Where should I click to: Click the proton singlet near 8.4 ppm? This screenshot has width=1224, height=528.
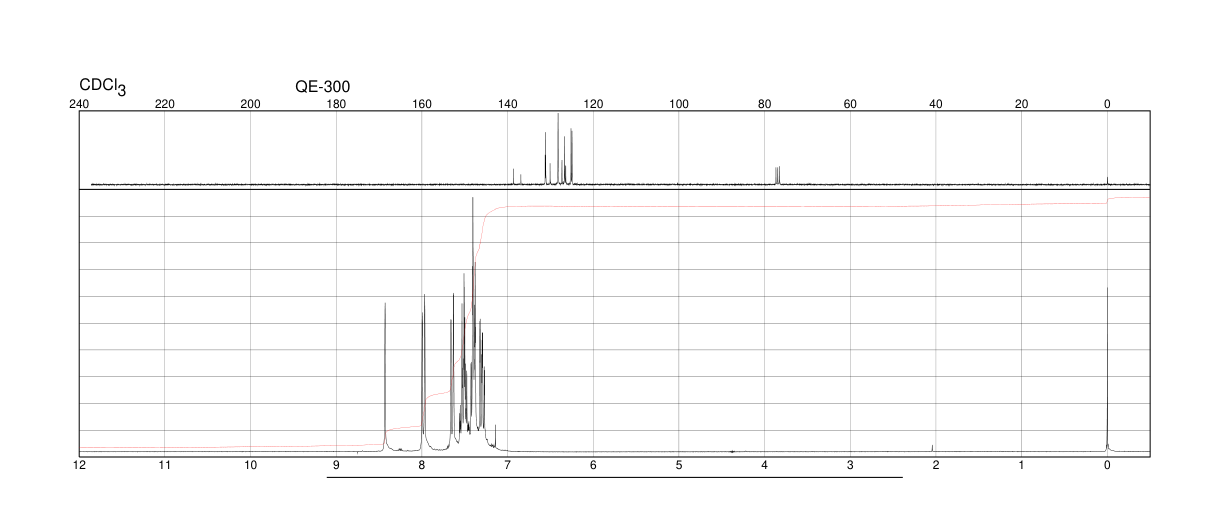click(x=385, y=376)
